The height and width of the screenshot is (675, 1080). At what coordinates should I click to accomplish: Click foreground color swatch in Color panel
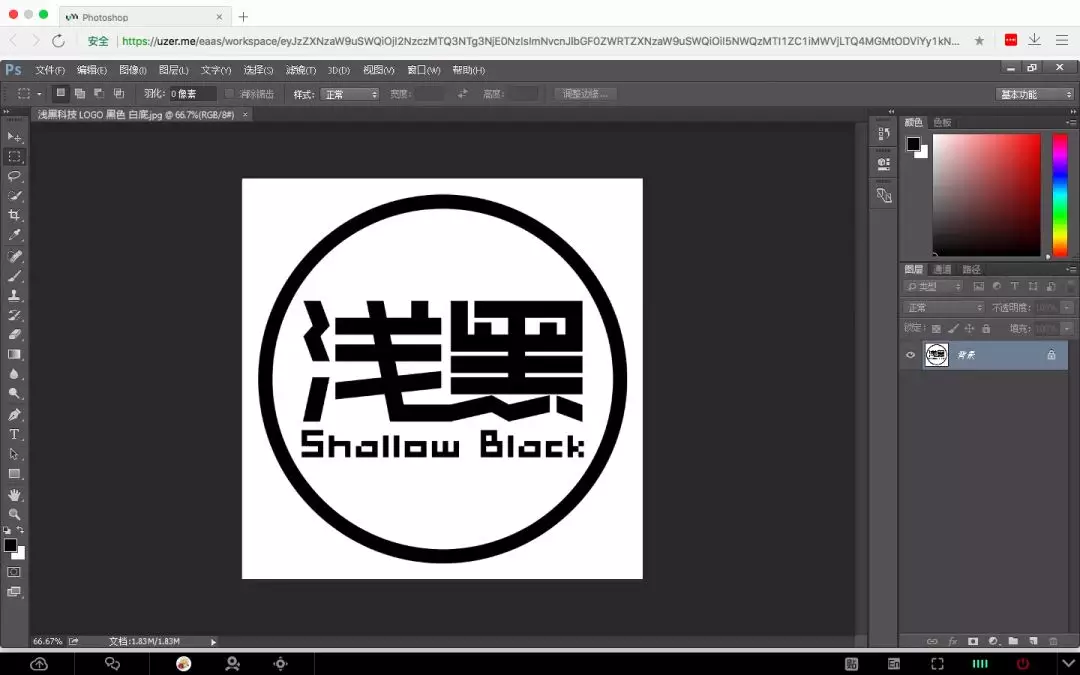tap(913, 143)
